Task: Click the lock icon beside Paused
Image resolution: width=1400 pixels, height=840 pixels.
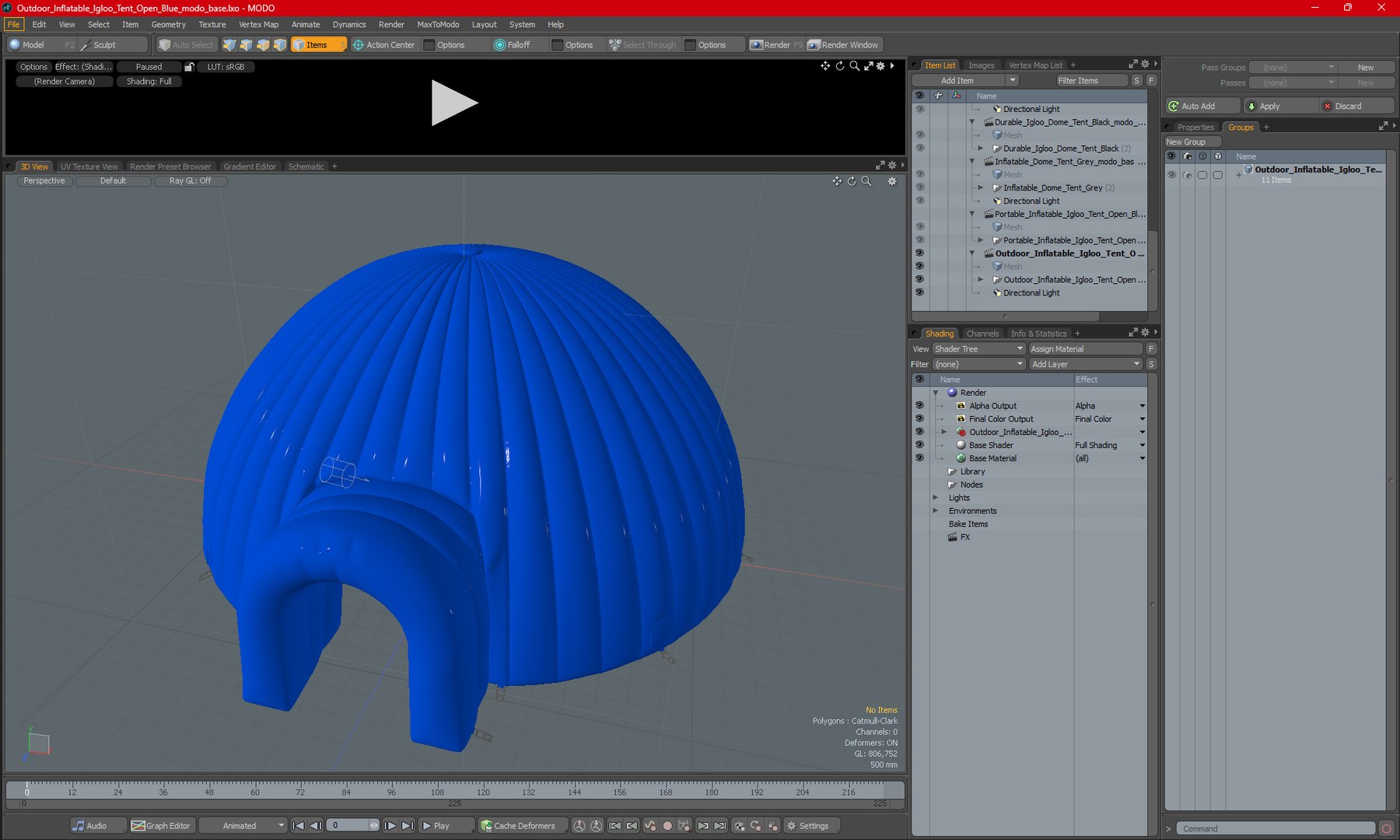Action: [189, 67]
